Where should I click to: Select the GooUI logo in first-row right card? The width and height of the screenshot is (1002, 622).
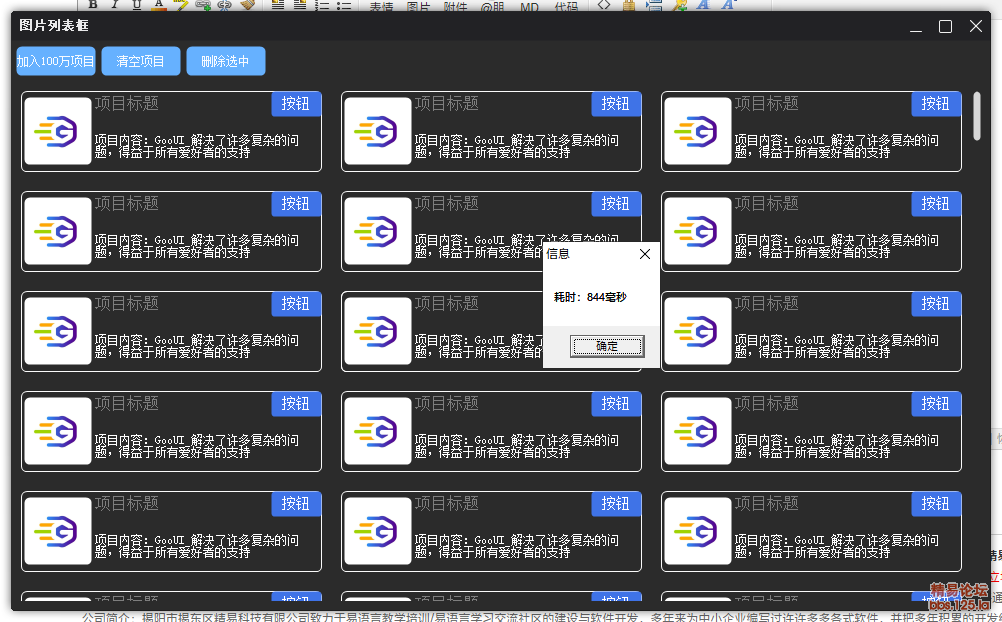[698, 131]
